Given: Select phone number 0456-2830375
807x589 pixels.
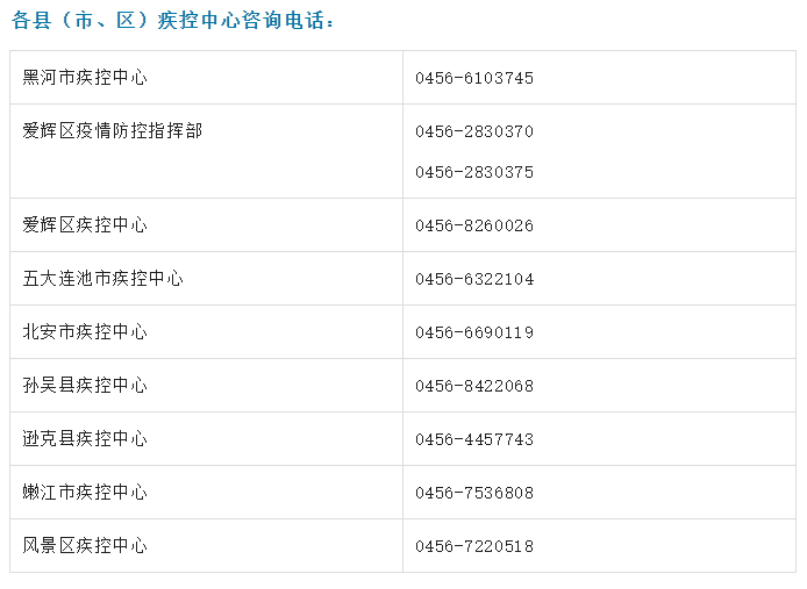Looking at the screenshot, I should [474, 172].
